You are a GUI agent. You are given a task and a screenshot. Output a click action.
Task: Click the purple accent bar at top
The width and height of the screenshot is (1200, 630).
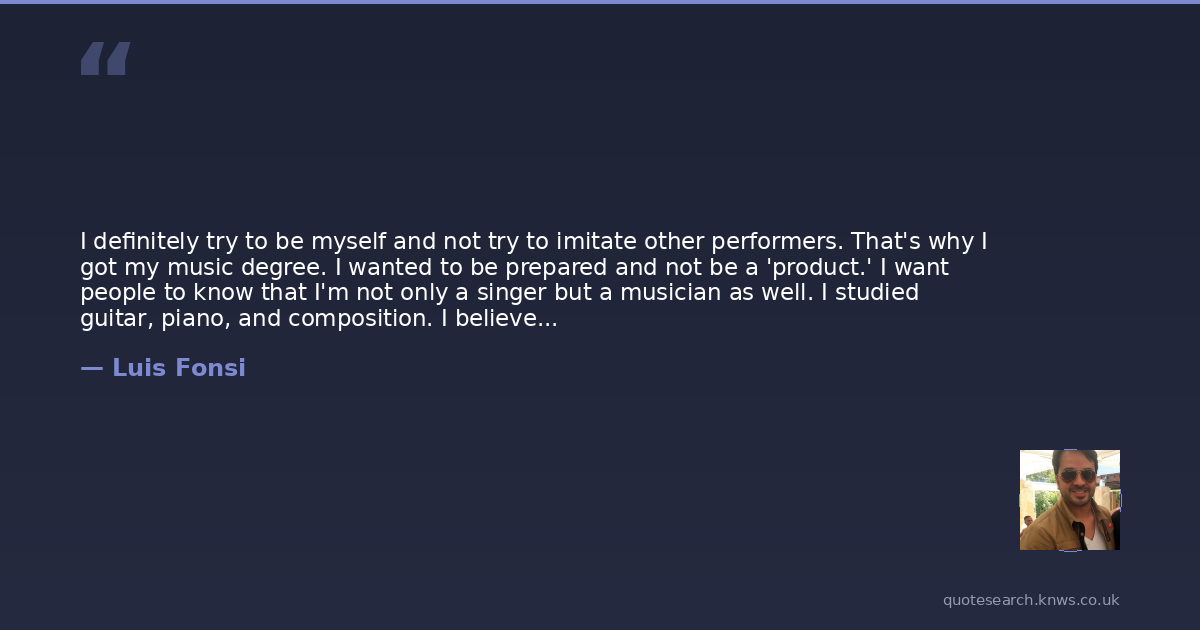coord(600,2)
